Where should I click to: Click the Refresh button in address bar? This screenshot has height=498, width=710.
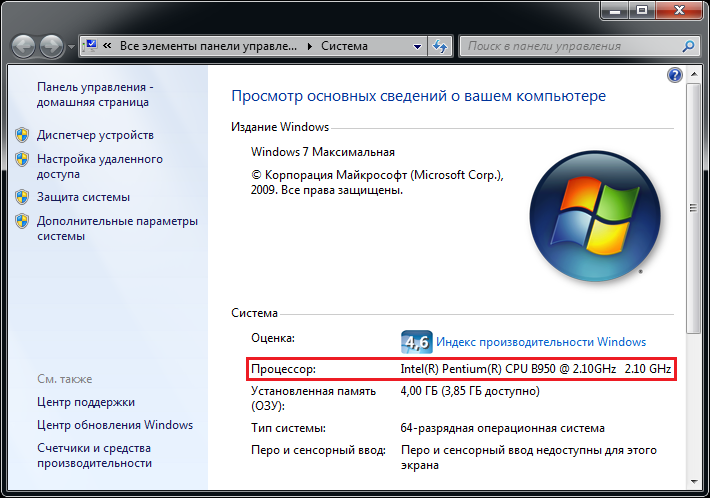pyautogui.click(x=440, y=46)
